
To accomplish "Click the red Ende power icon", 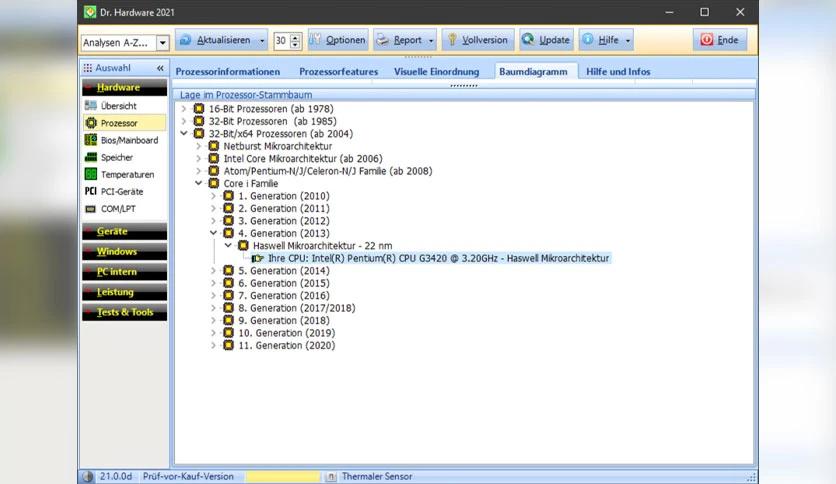I will pos(706,39).
